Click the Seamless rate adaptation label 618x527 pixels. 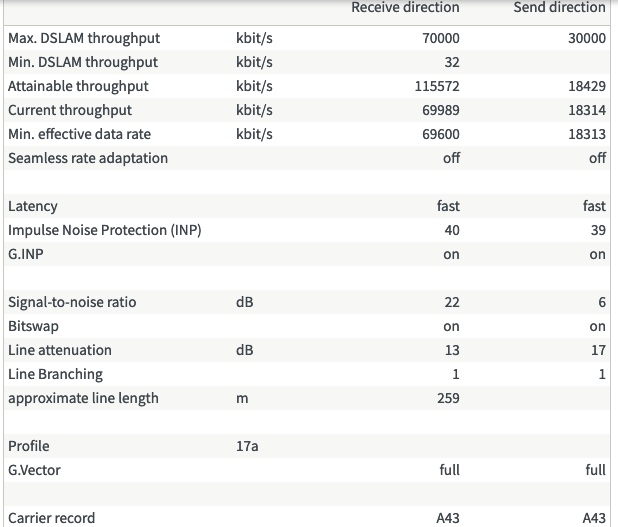[x=88, y=158]
